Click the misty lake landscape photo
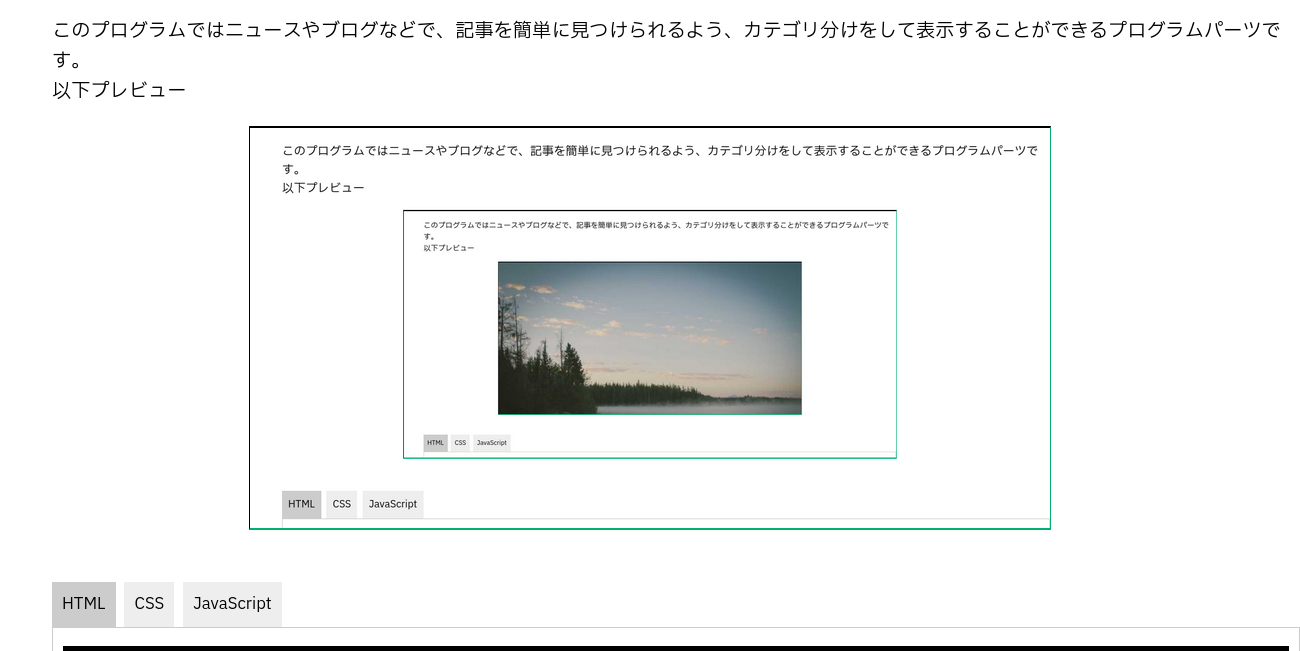Viewport: 1300px width, 651px height. coord(649,337)
